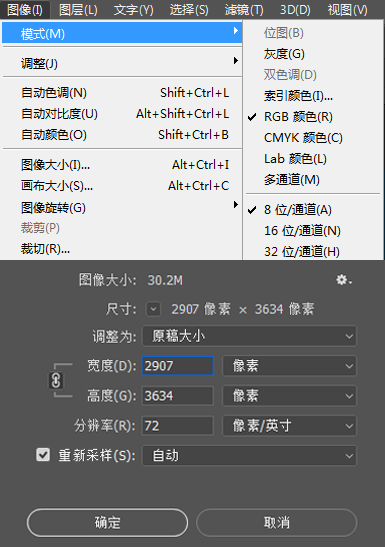Choose 自动颜色(O)
This screenshot has width=385, height=547.
[122, 135]
